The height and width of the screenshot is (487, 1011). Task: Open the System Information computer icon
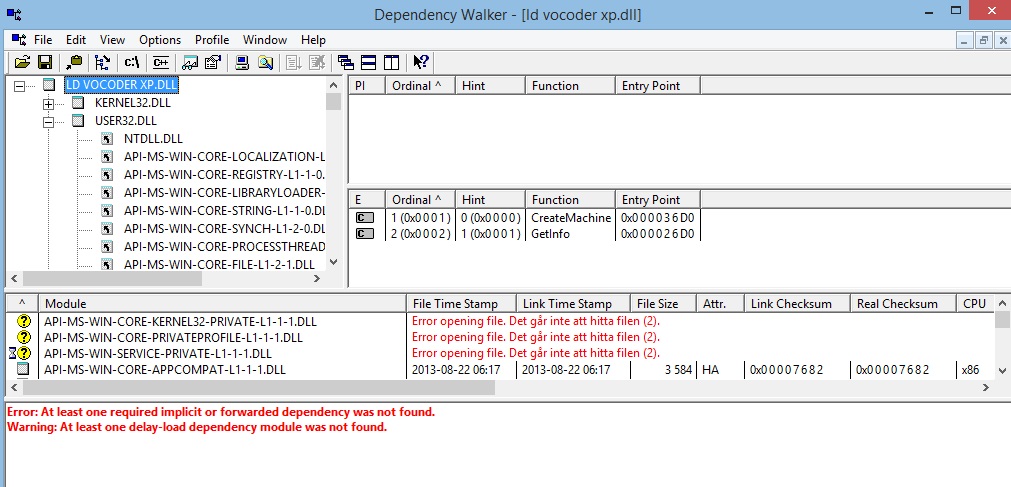coord(242,62)
